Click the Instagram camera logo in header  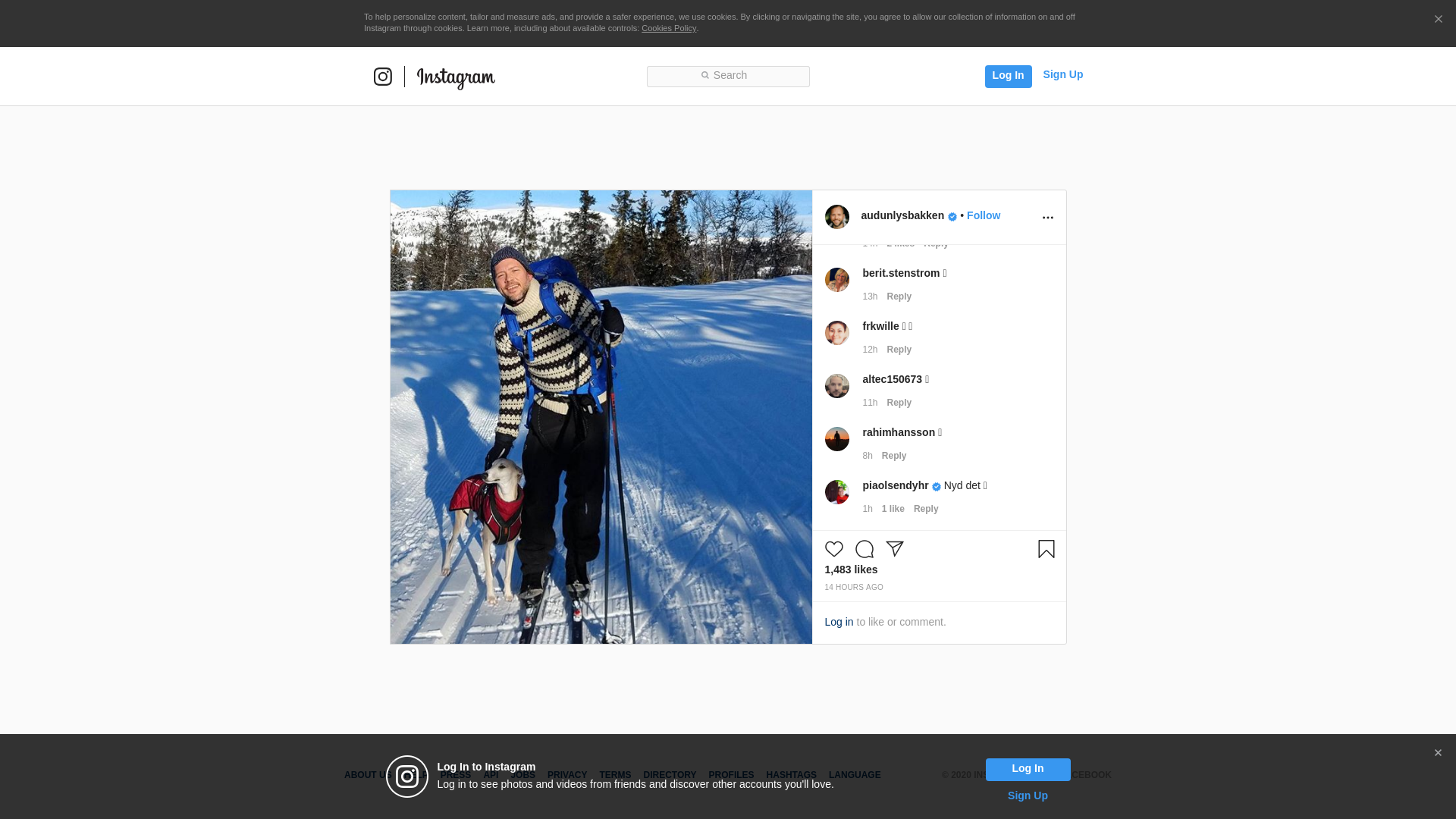(383, 77)
